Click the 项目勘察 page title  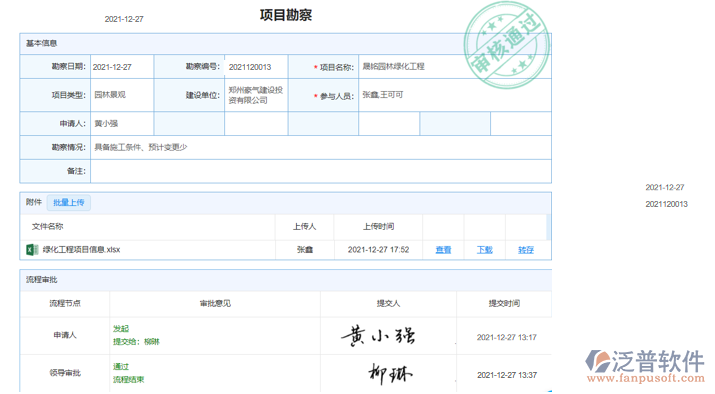coord(286,16)
